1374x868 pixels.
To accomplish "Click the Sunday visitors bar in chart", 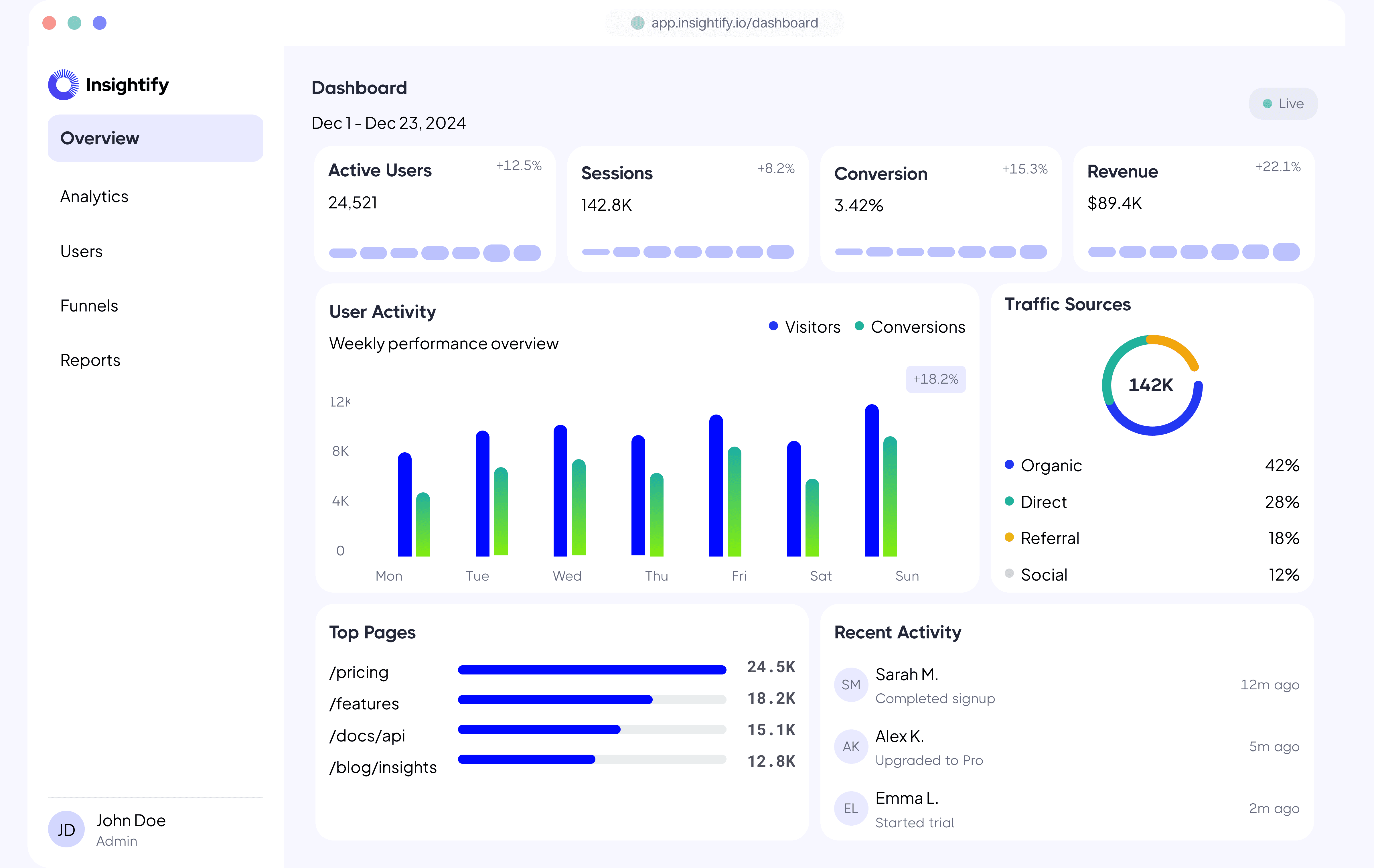I will pyautogui.click(x=871, y=480).
